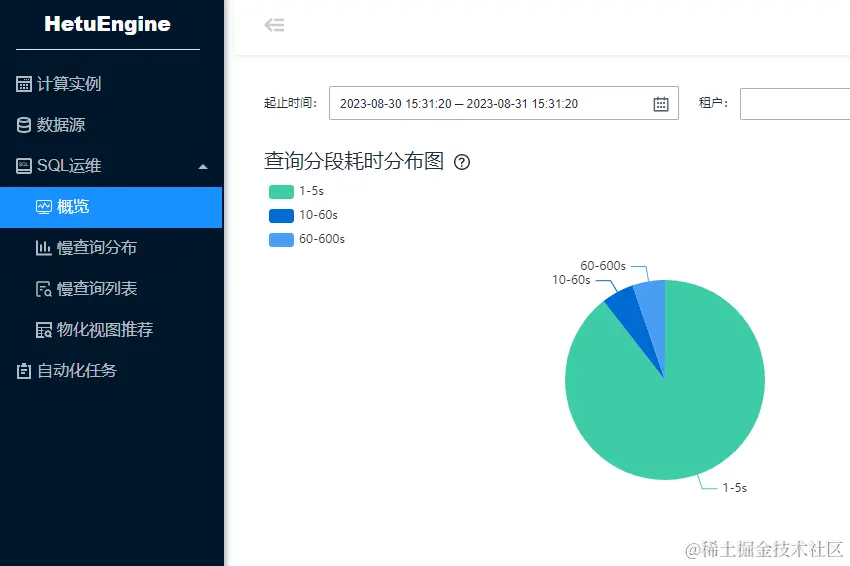Click the 租户 label
The width and height of the screenshot is (850, 566).
point(713,102)
